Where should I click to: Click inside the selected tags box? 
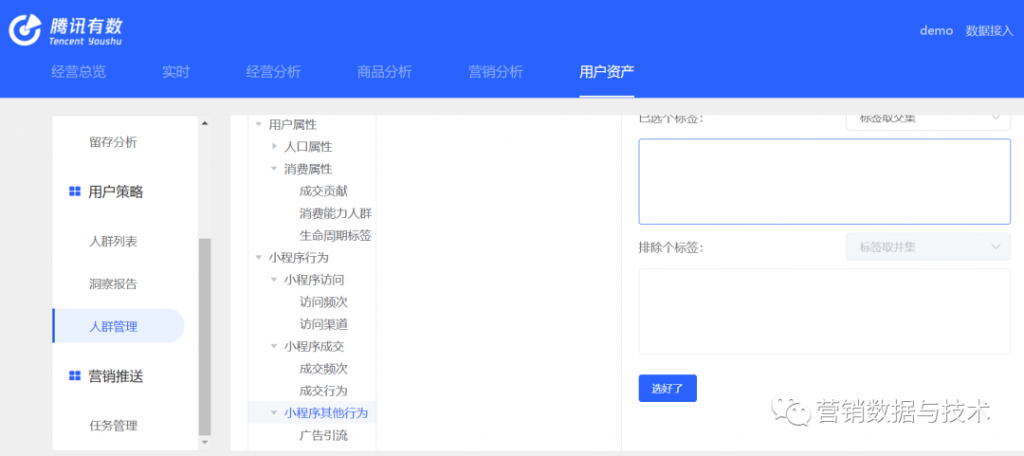tap(824, 181)
